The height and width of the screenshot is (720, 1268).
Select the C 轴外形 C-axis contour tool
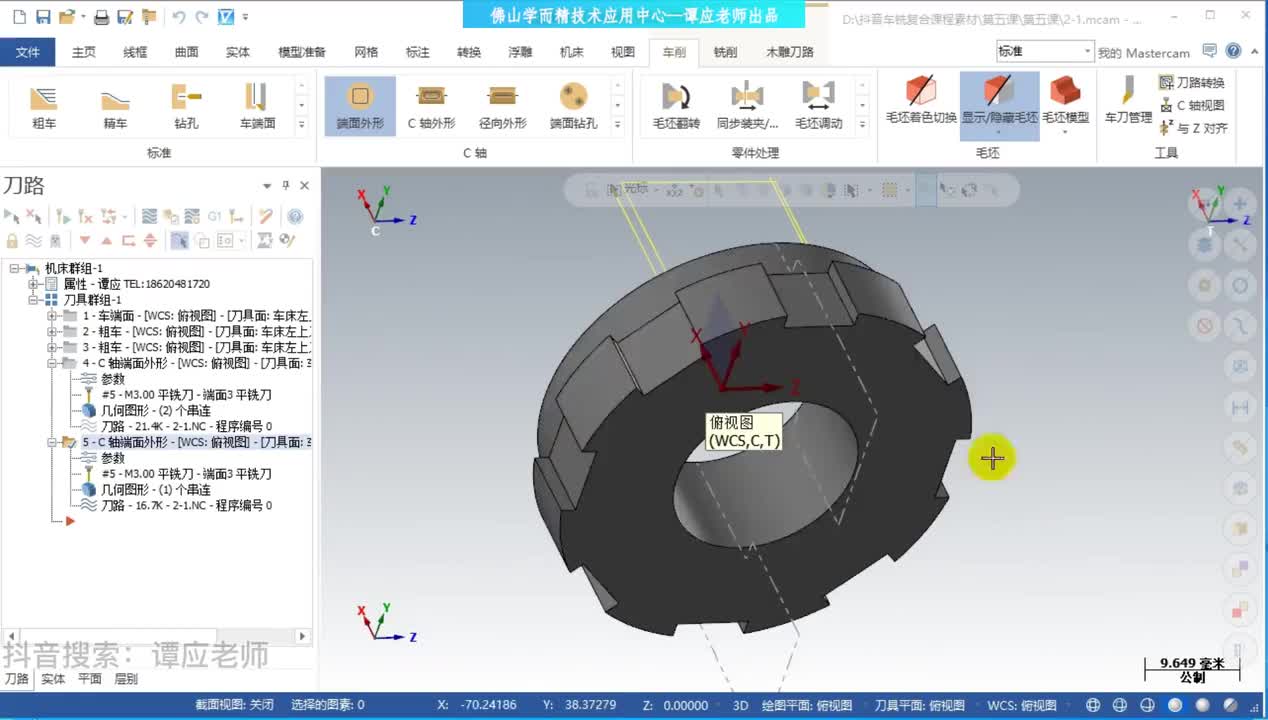click(x=431, y=106)
